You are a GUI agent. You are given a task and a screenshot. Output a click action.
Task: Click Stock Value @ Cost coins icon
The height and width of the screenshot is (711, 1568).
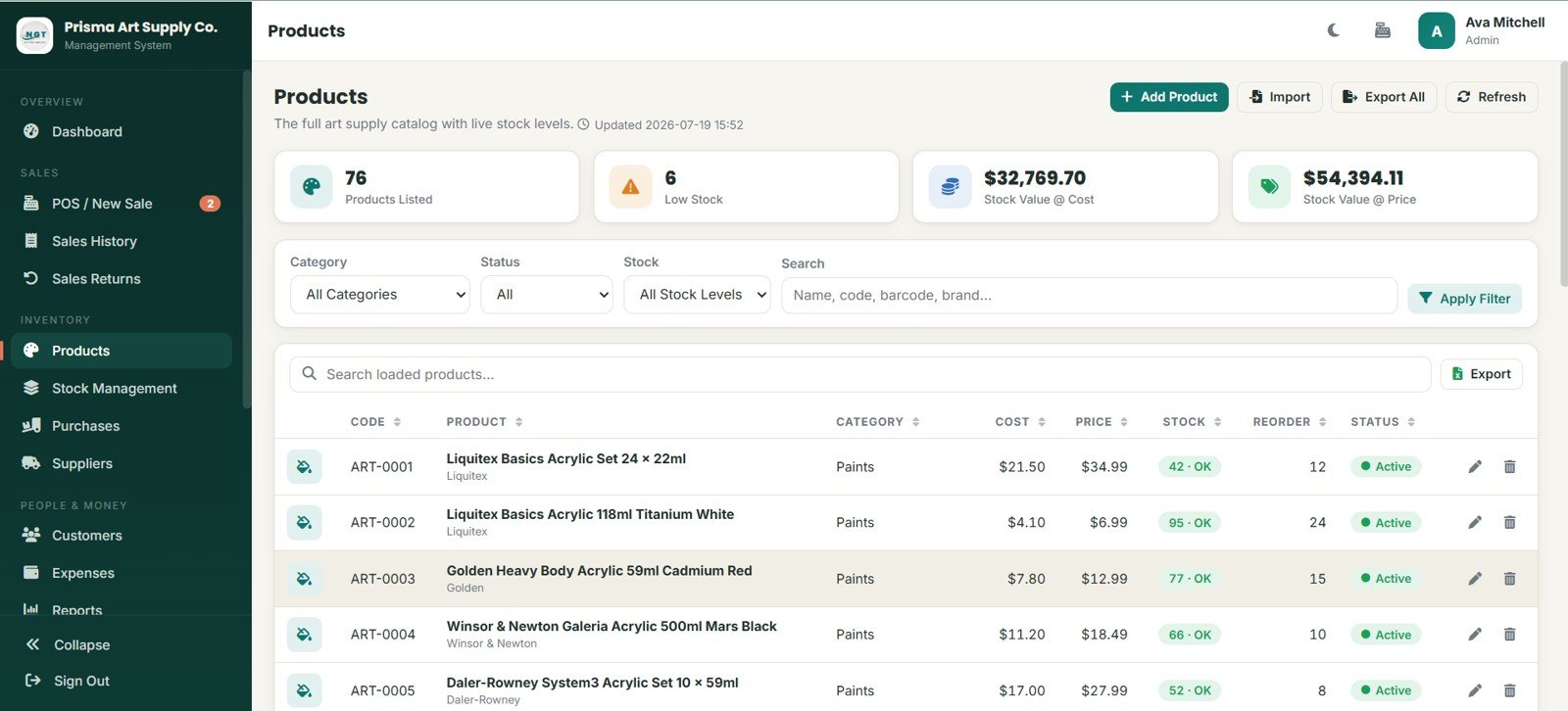[951, 187]
